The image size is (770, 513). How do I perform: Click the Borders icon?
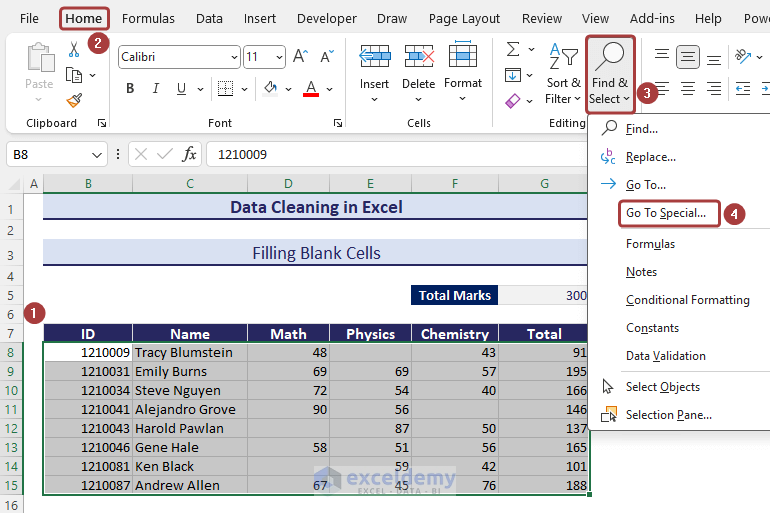[225, 88]
